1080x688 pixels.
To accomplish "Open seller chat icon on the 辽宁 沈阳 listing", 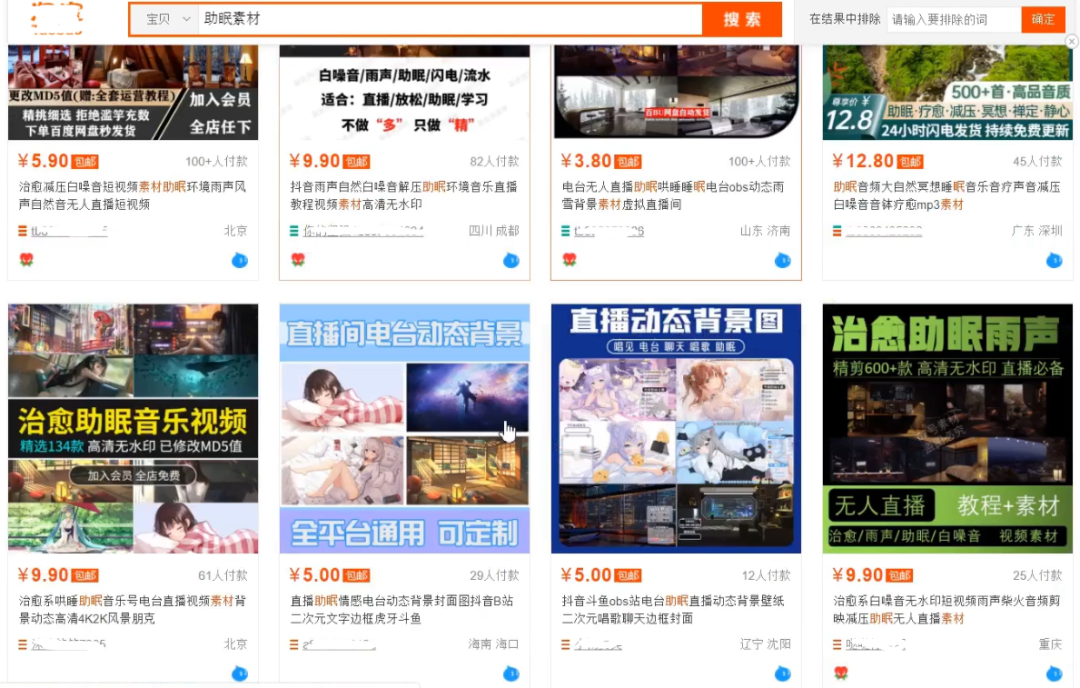I will [782, 673].
